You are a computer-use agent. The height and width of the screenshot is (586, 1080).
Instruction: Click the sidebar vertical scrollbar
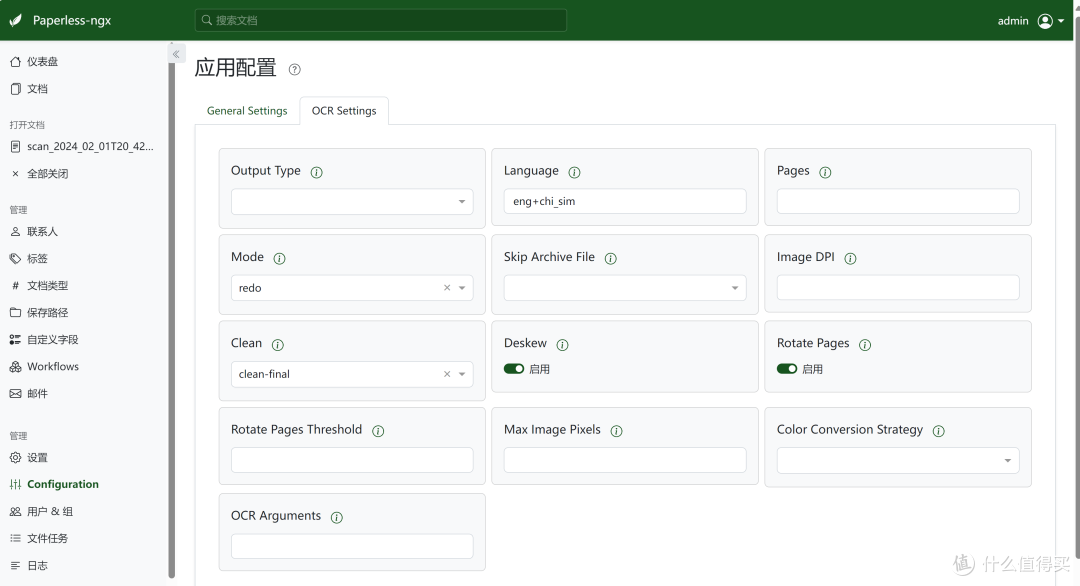click(172, 320)
